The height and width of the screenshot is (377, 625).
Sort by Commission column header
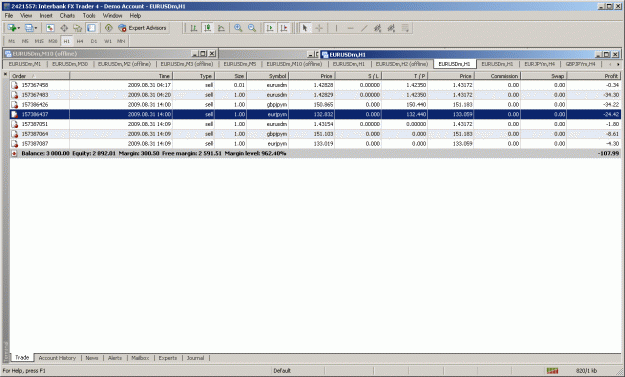pyautogui.click(x=497, y=76)
